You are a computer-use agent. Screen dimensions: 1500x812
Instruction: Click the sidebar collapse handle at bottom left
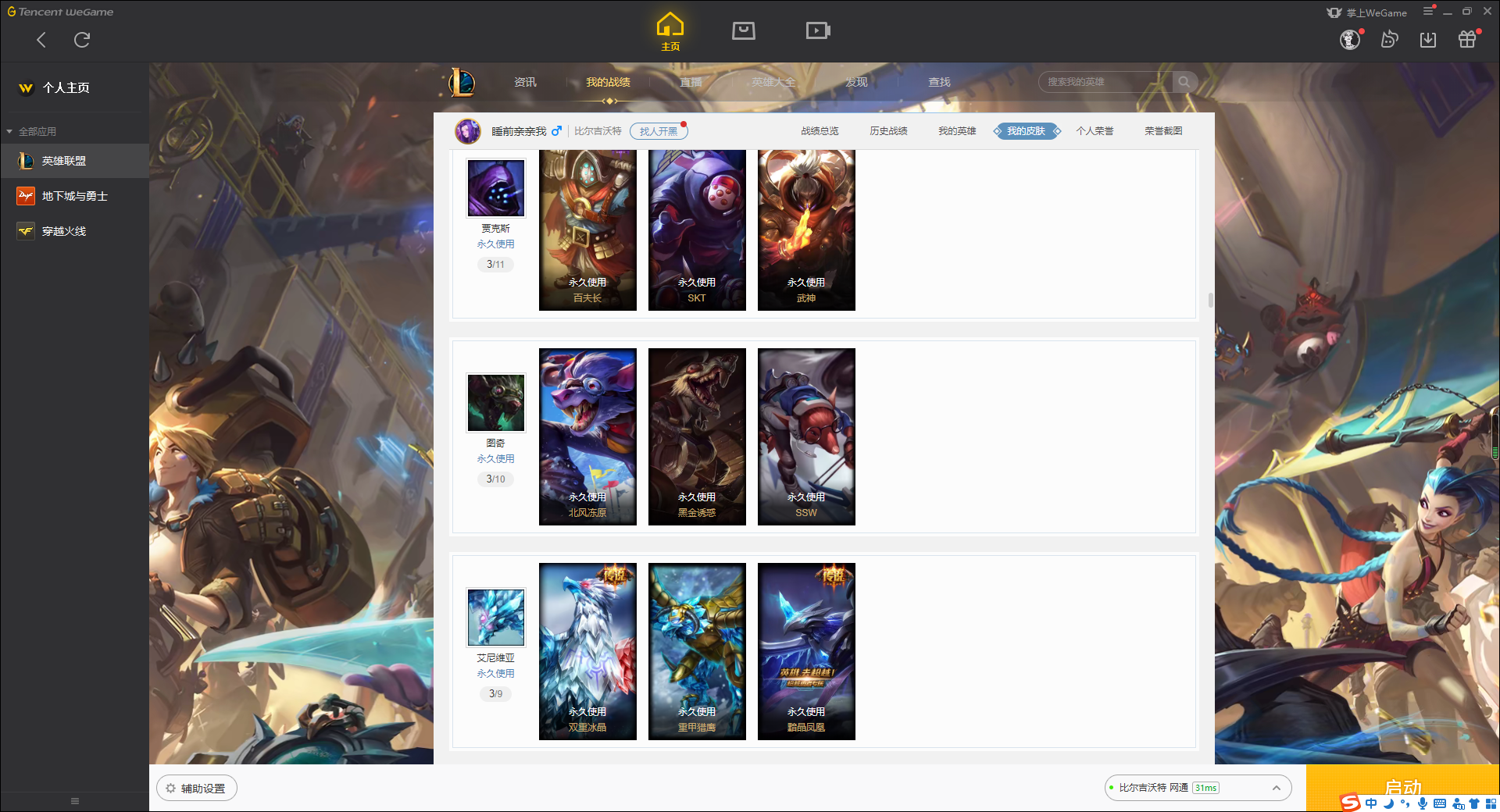[x=75, y=801]
